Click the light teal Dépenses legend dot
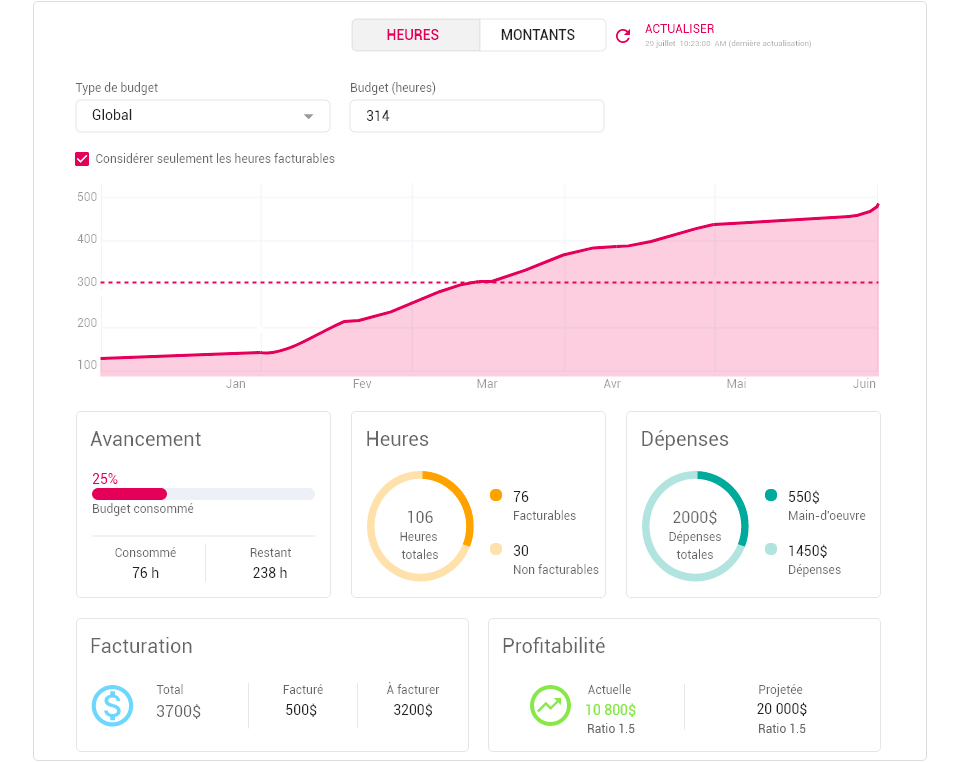 pos(771,549)
